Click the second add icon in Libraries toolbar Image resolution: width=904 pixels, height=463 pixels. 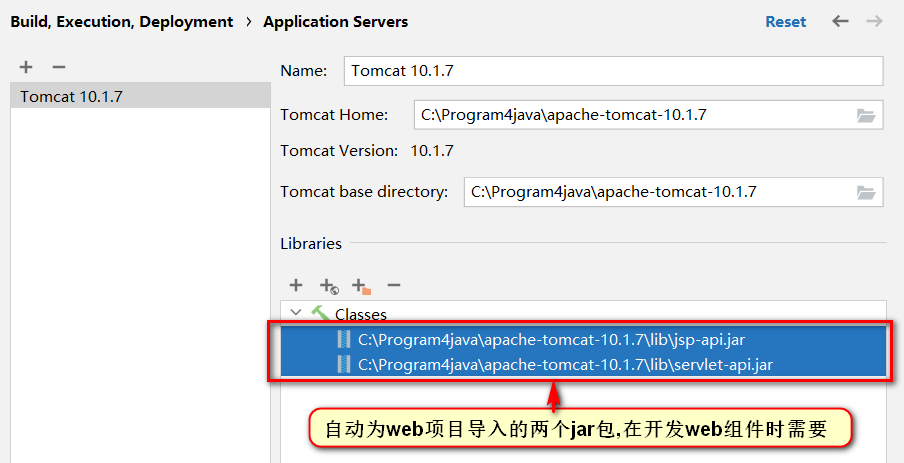pyautogui.click(x=328, y=286)
